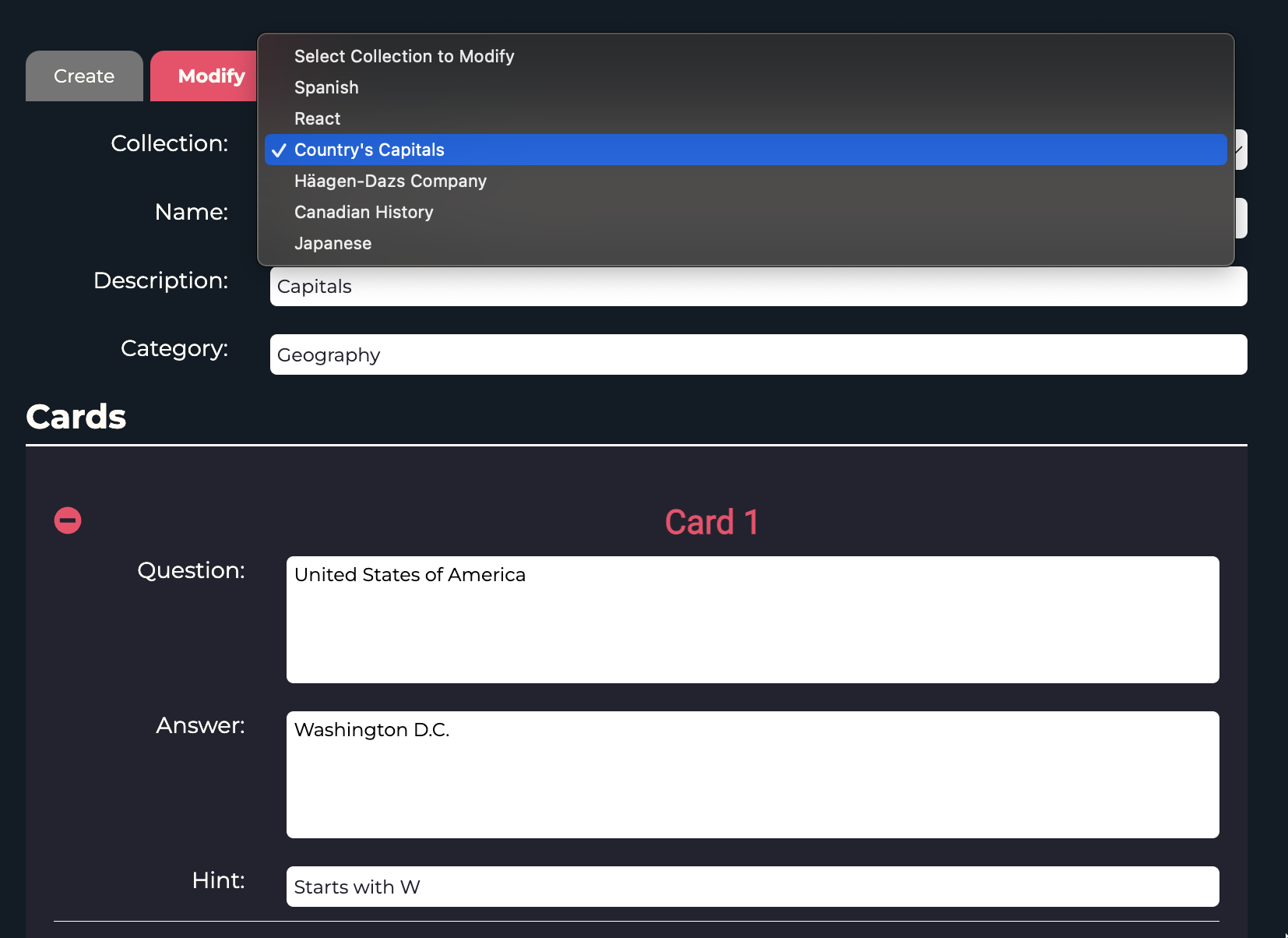Select the highlighted Country's Capitals entry
The image size is (1288, 938).
369,150
